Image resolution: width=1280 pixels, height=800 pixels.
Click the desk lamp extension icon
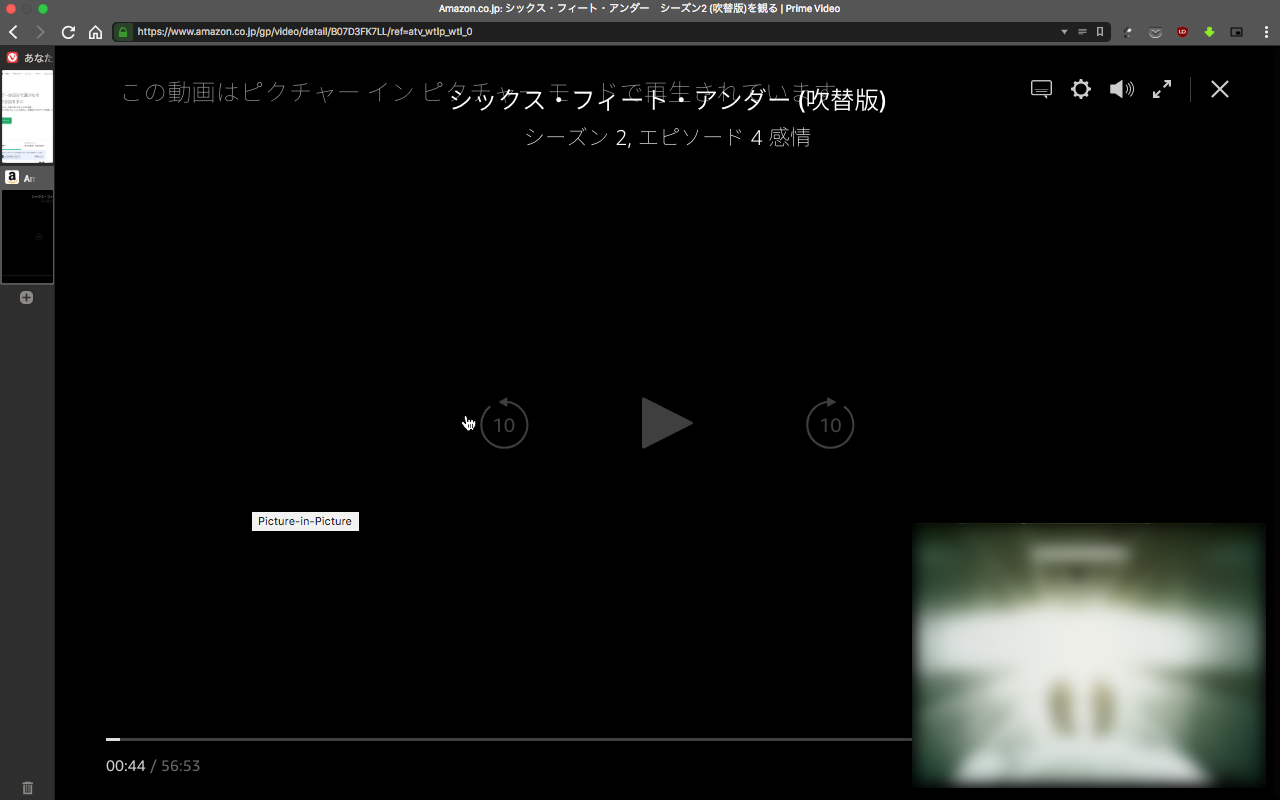(1128, 32)
